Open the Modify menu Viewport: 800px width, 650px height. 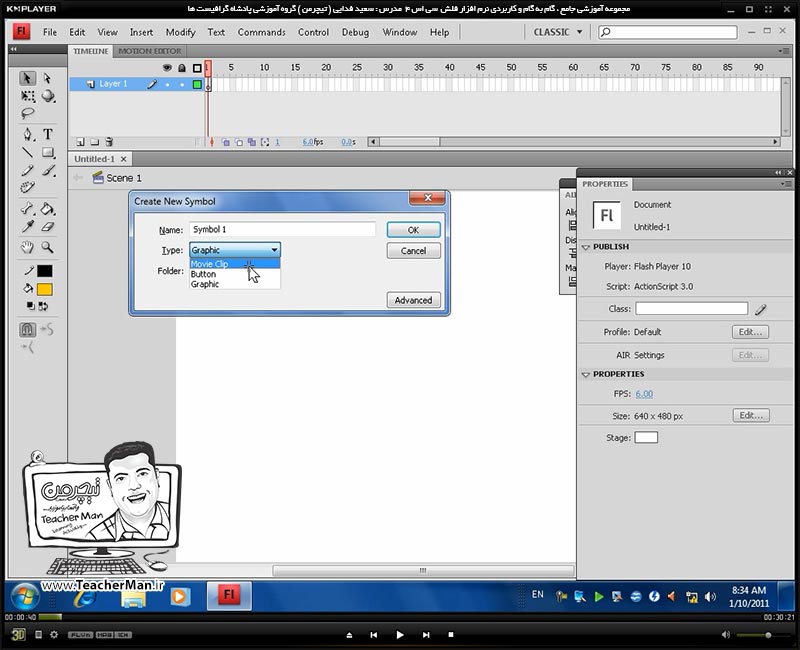(x=180, y=32)
